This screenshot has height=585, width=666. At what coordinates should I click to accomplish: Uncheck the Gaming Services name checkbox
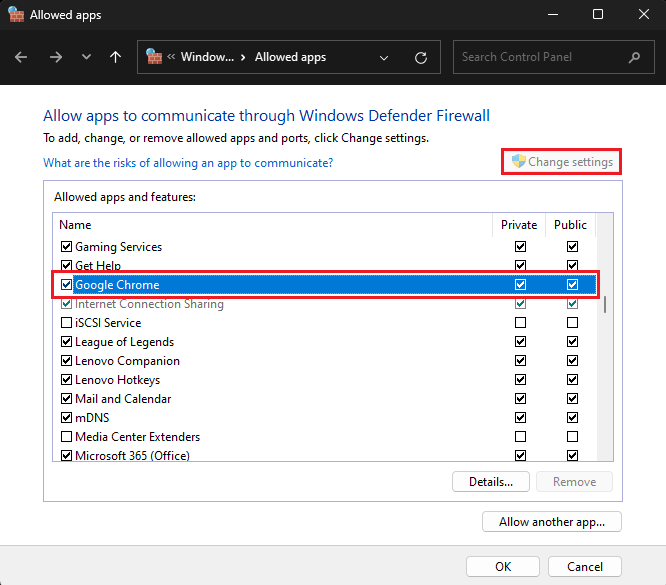67,247
